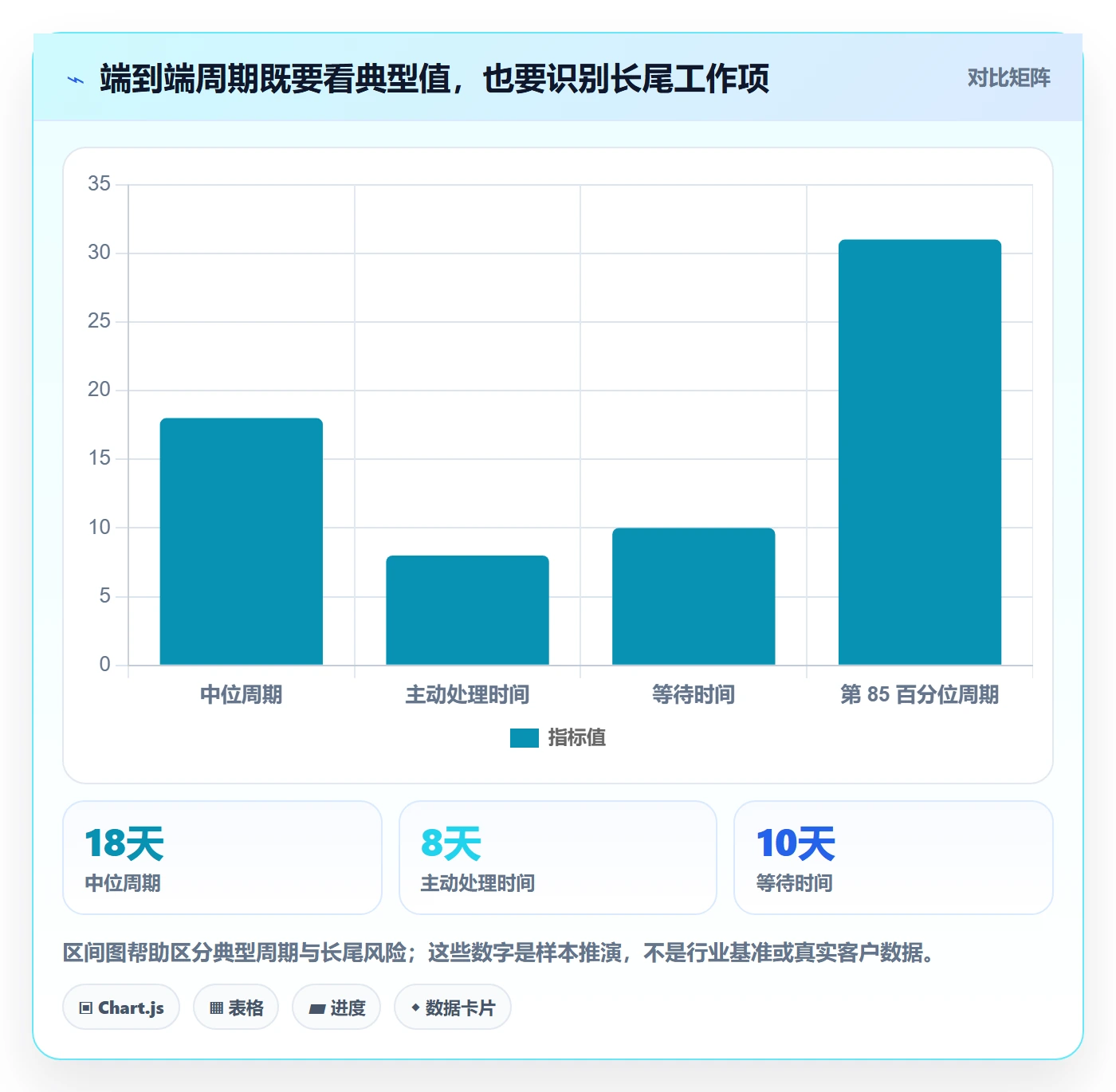Click the diamond icon on the 数据卡片 tag
The width and height of the screenshot is (1116, 1092).
click(x=415, y=1008)
